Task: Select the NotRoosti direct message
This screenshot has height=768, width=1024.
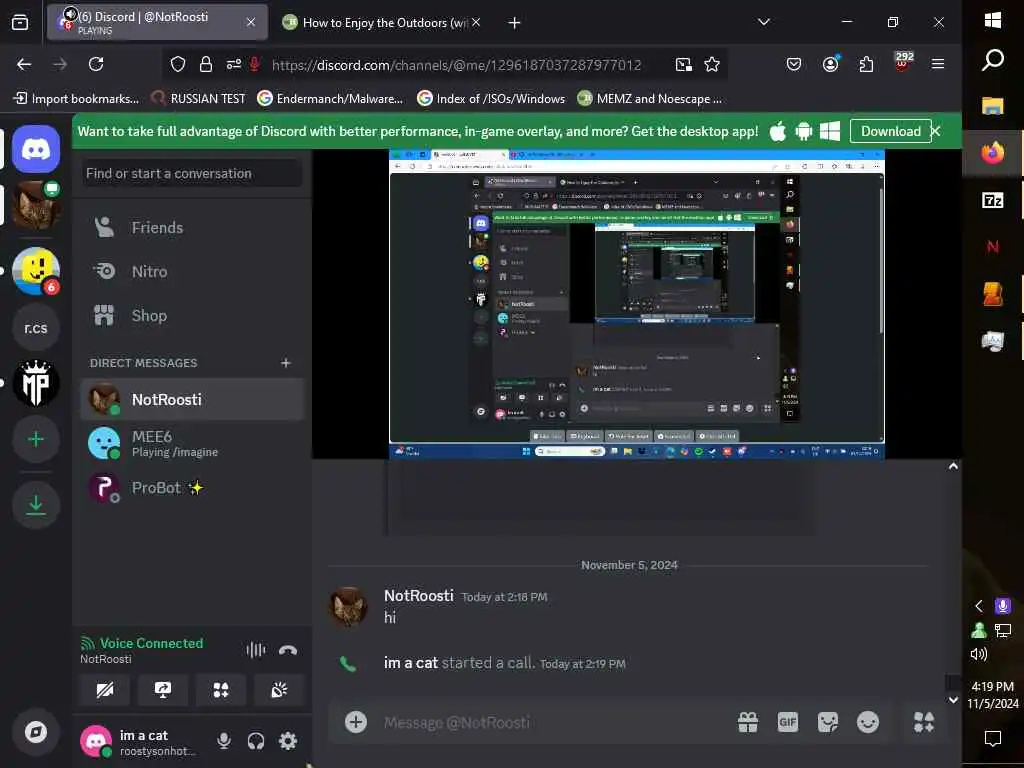Action: 192,399
